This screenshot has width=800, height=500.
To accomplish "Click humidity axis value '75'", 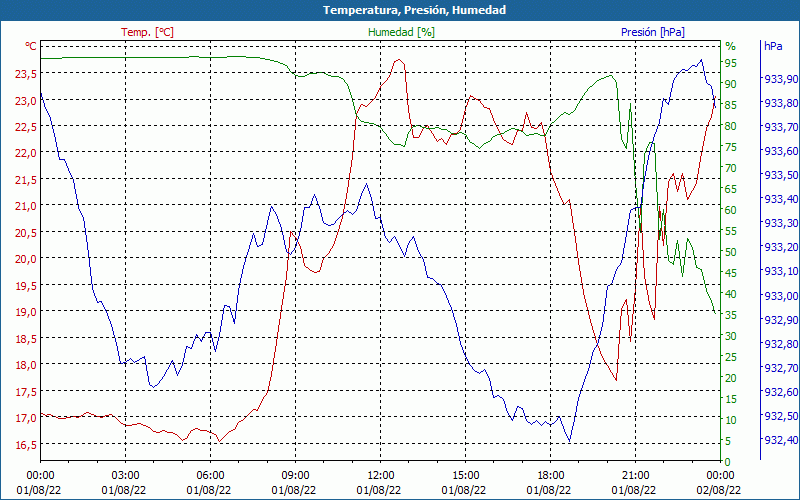I will [x=731, y=147].
